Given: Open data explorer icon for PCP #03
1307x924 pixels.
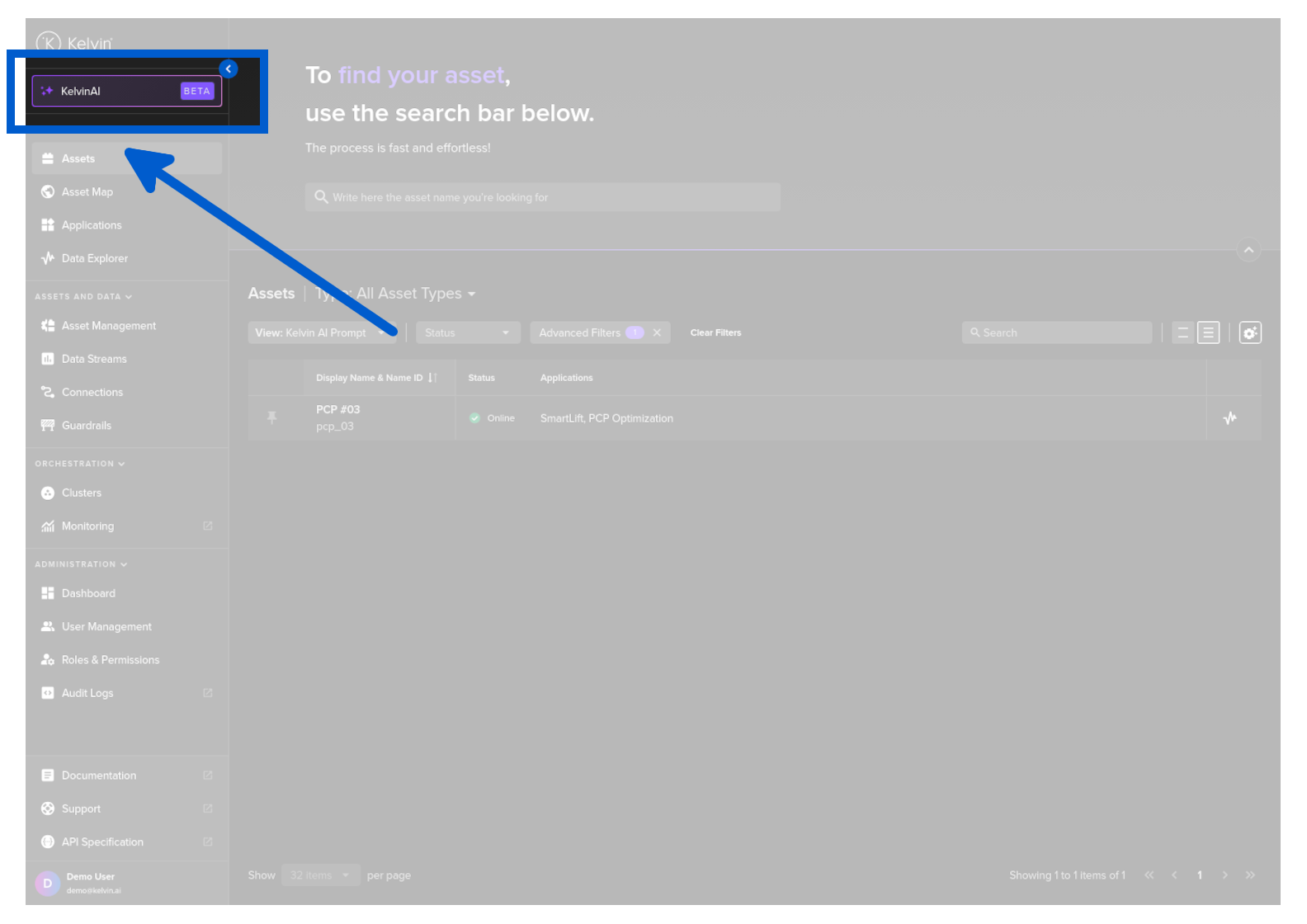Looking at the screenshot, I should [1229, 418].
